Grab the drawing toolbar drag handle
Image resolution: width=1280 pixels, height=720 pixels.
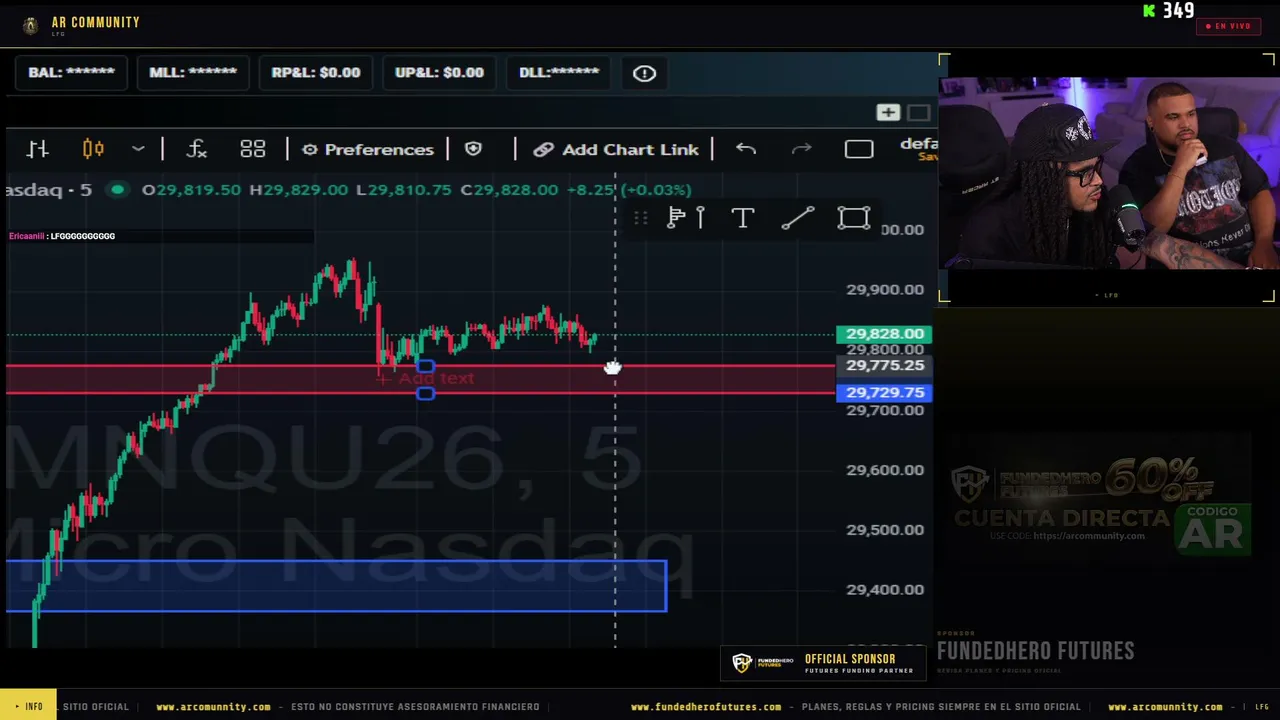pos(641,218)
